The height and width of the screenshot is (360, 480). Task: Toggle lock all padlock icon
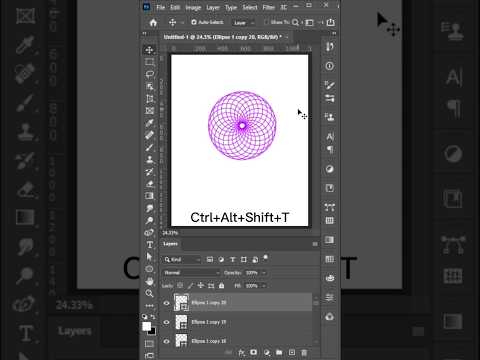(x=221, y=286)
